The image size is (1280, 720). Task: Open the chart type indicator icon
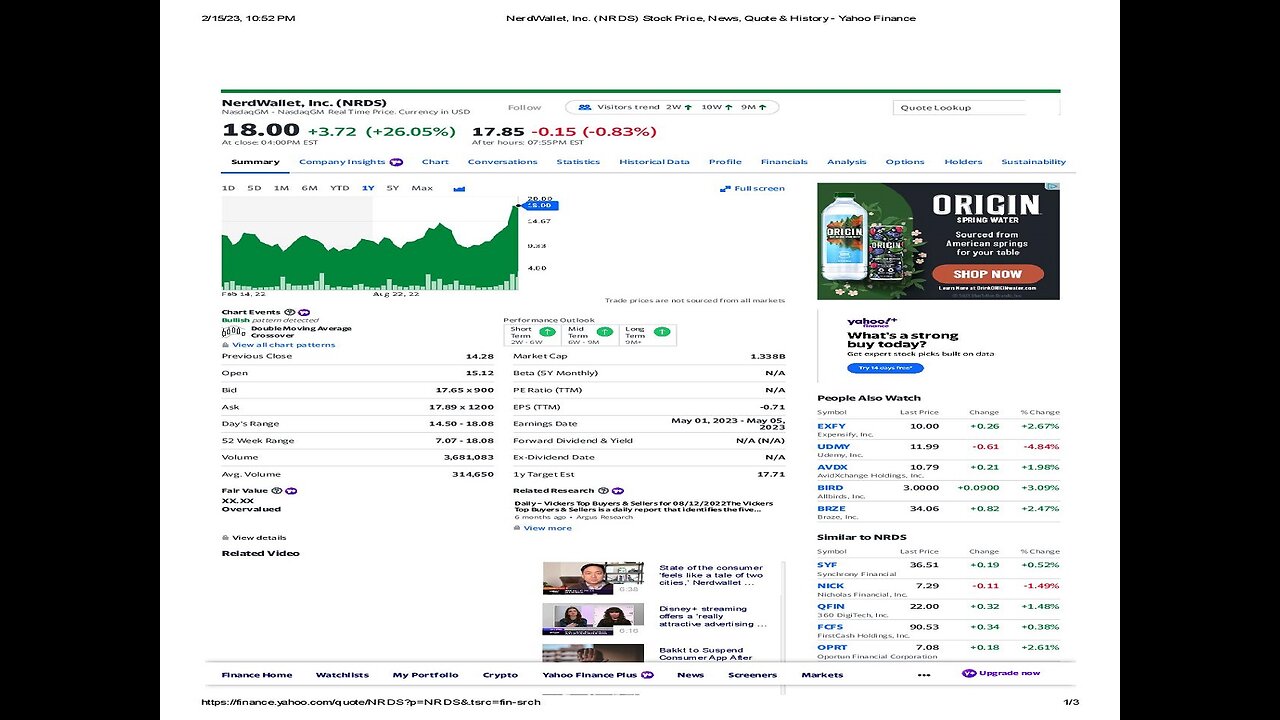pyautogui.click(x=459, y=188)
